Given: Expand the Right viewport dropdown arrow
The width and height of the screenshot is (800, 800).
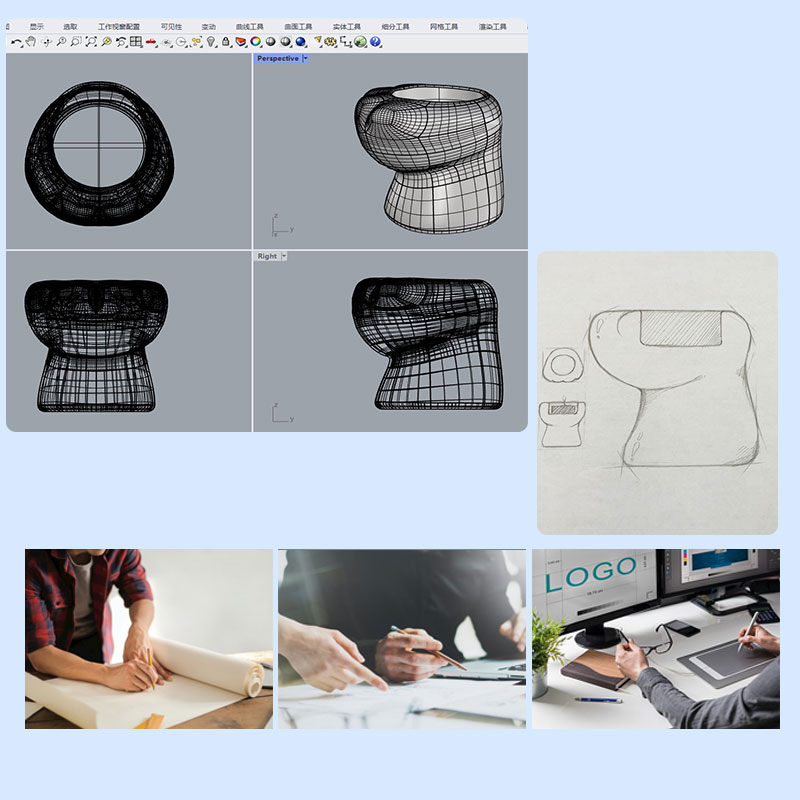Looking at the screenshot, I should point(284,256).
